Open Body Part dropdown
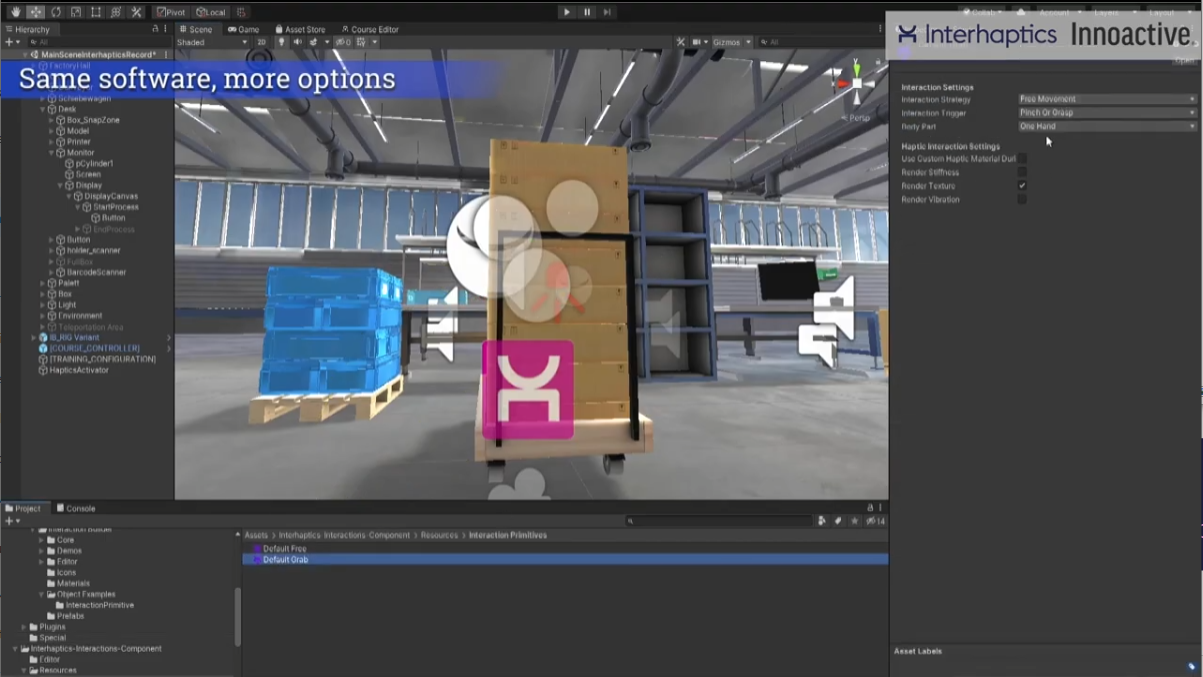The width and height of the screenshot is (1203, 677). pyautogui.click(x=1107, y=127)
